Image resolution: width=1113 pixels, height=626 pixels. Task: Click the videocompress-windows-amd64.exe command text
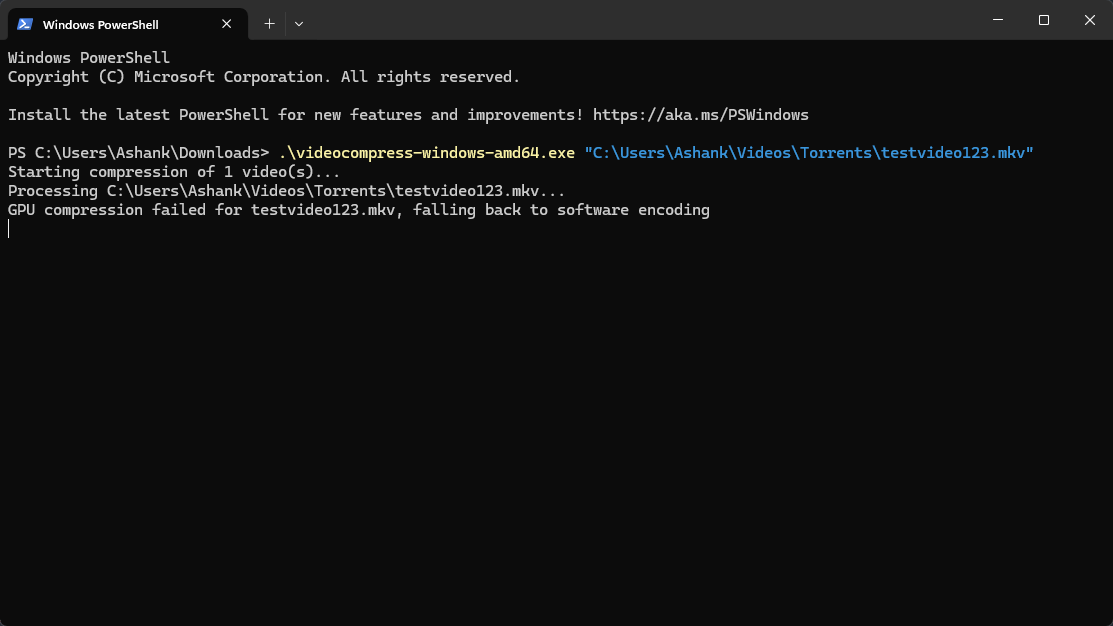point(427,153)
